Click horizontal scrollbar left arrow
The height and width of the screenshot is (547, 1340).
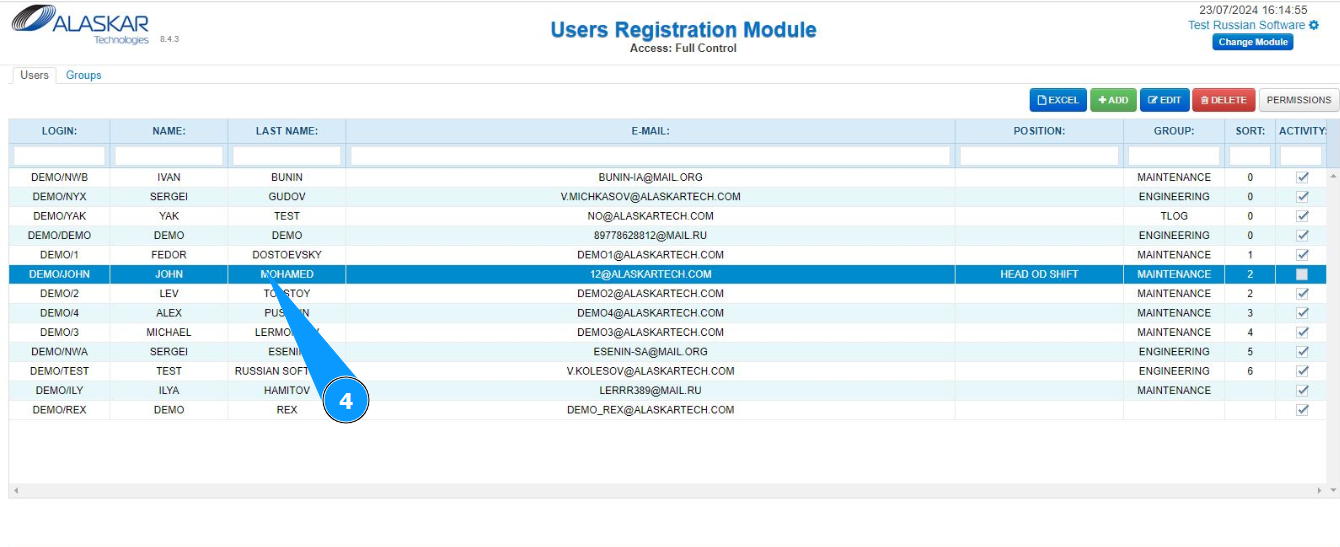15,491
